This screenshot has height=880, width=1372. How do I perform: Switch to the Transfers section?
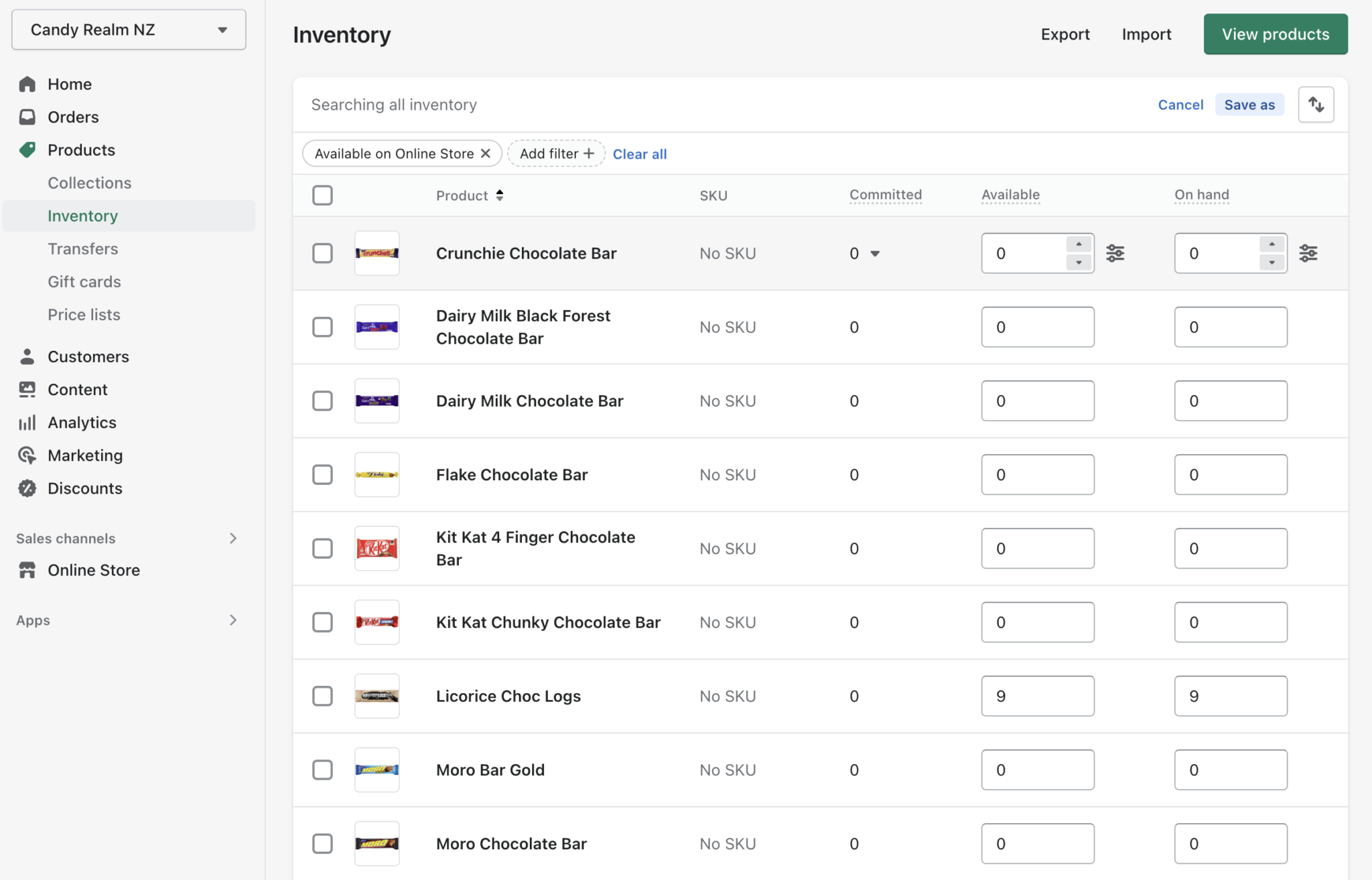[x=83, y=248]
